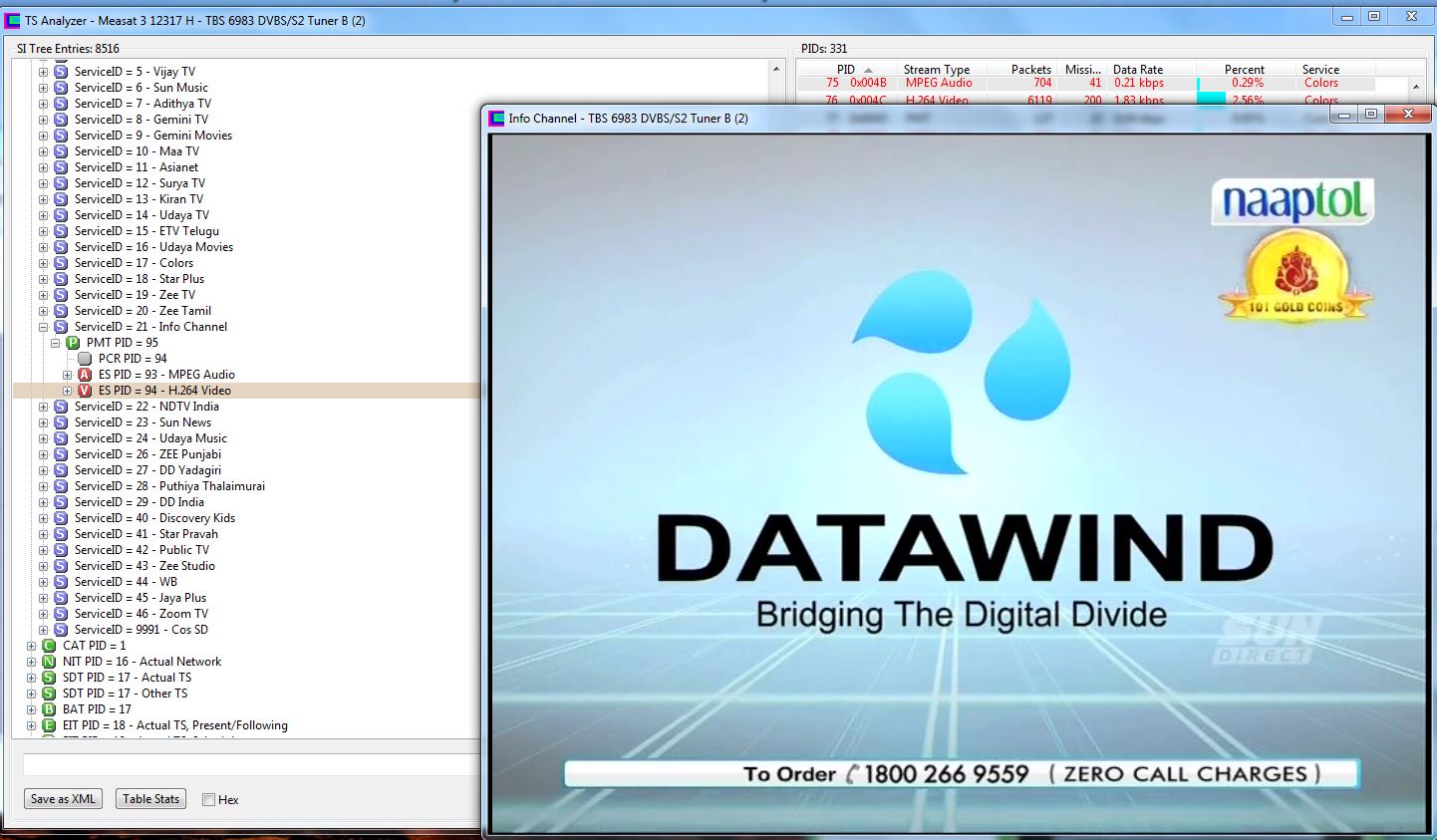Click the S icon for SDT Actual TS

(49, 678)
